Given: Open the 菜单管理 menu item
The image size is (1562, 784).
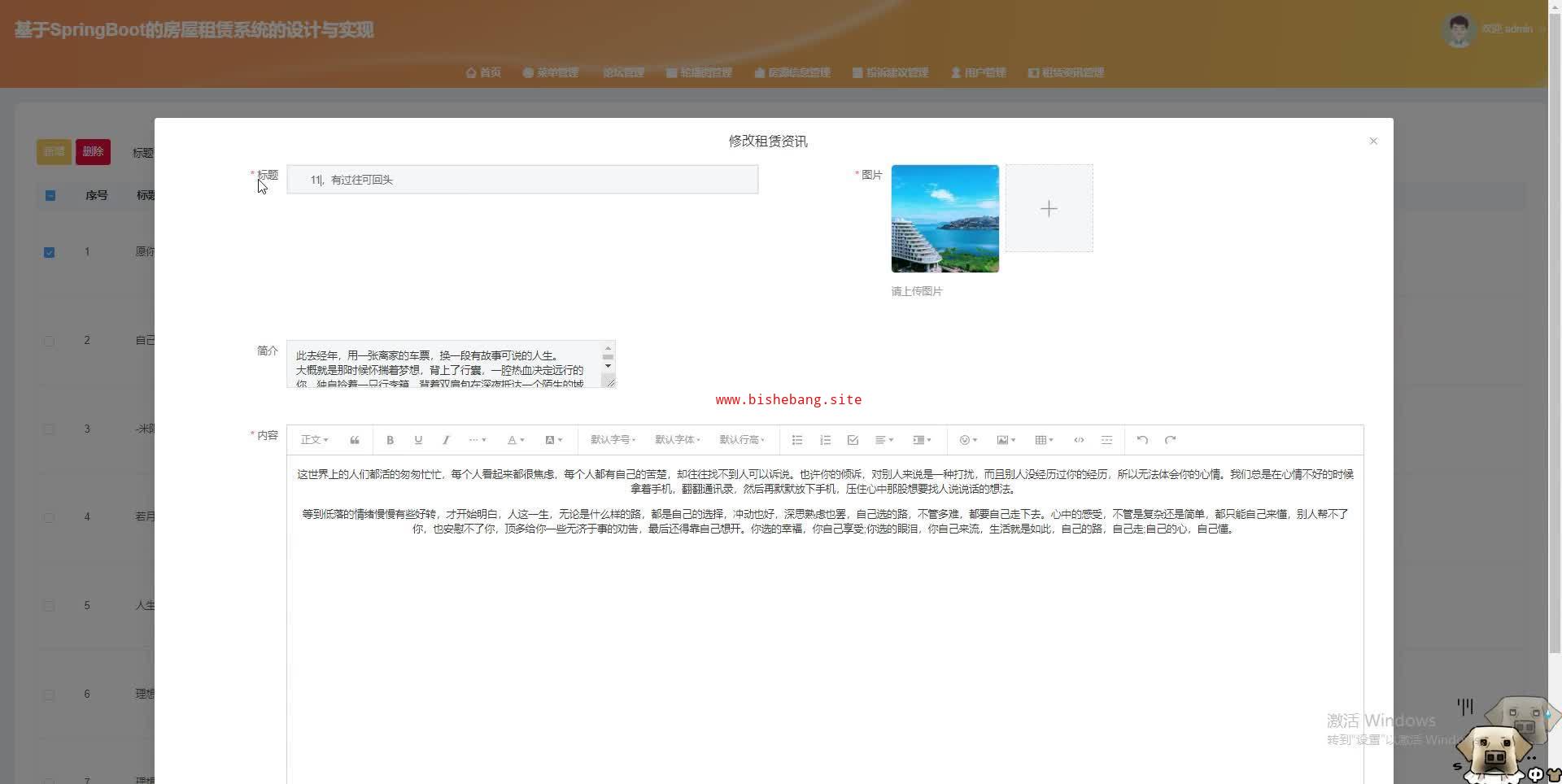Looking at the screenshot, I should coord(550,72).
